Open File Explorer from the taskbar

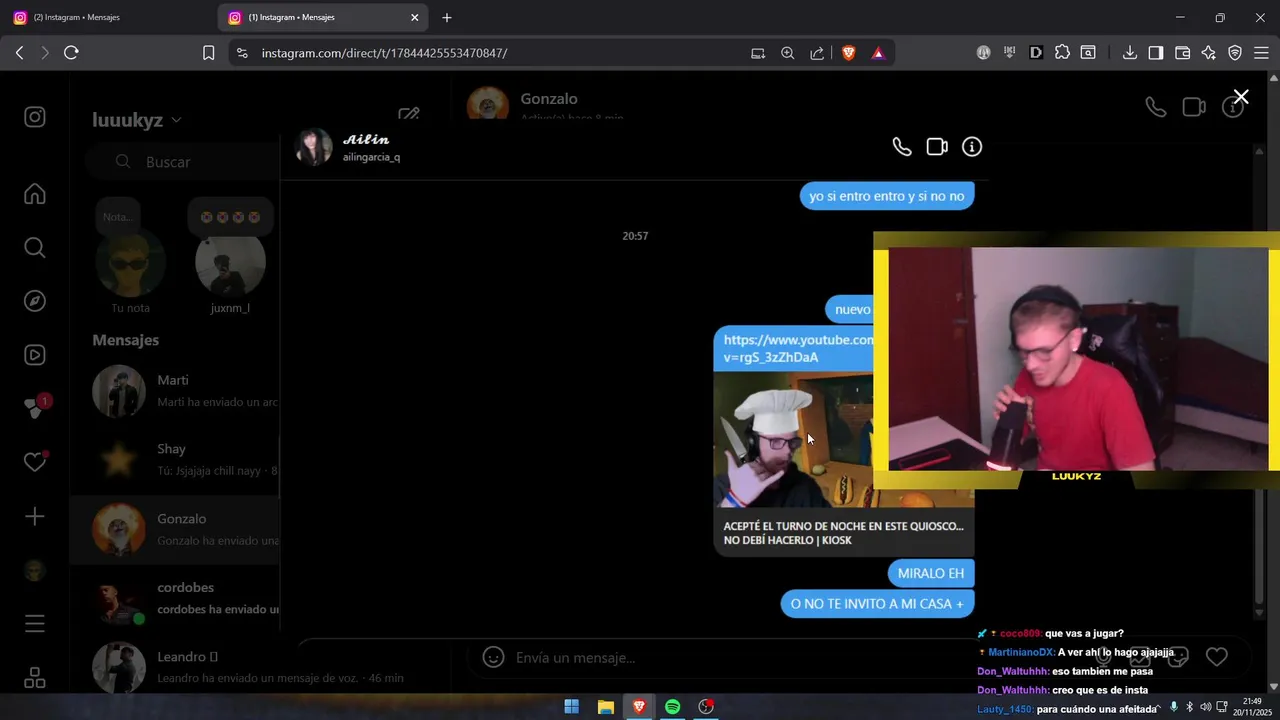click(x=605, y=707)
